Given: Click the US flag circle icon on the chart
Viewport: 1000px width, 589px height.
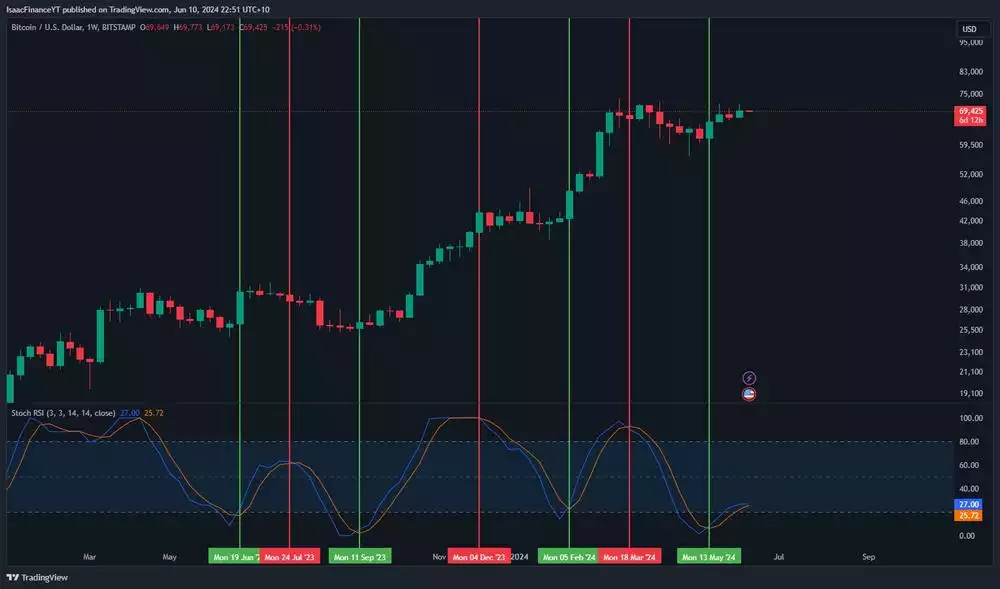Looking at the screenshot, I should coord(748,394).
